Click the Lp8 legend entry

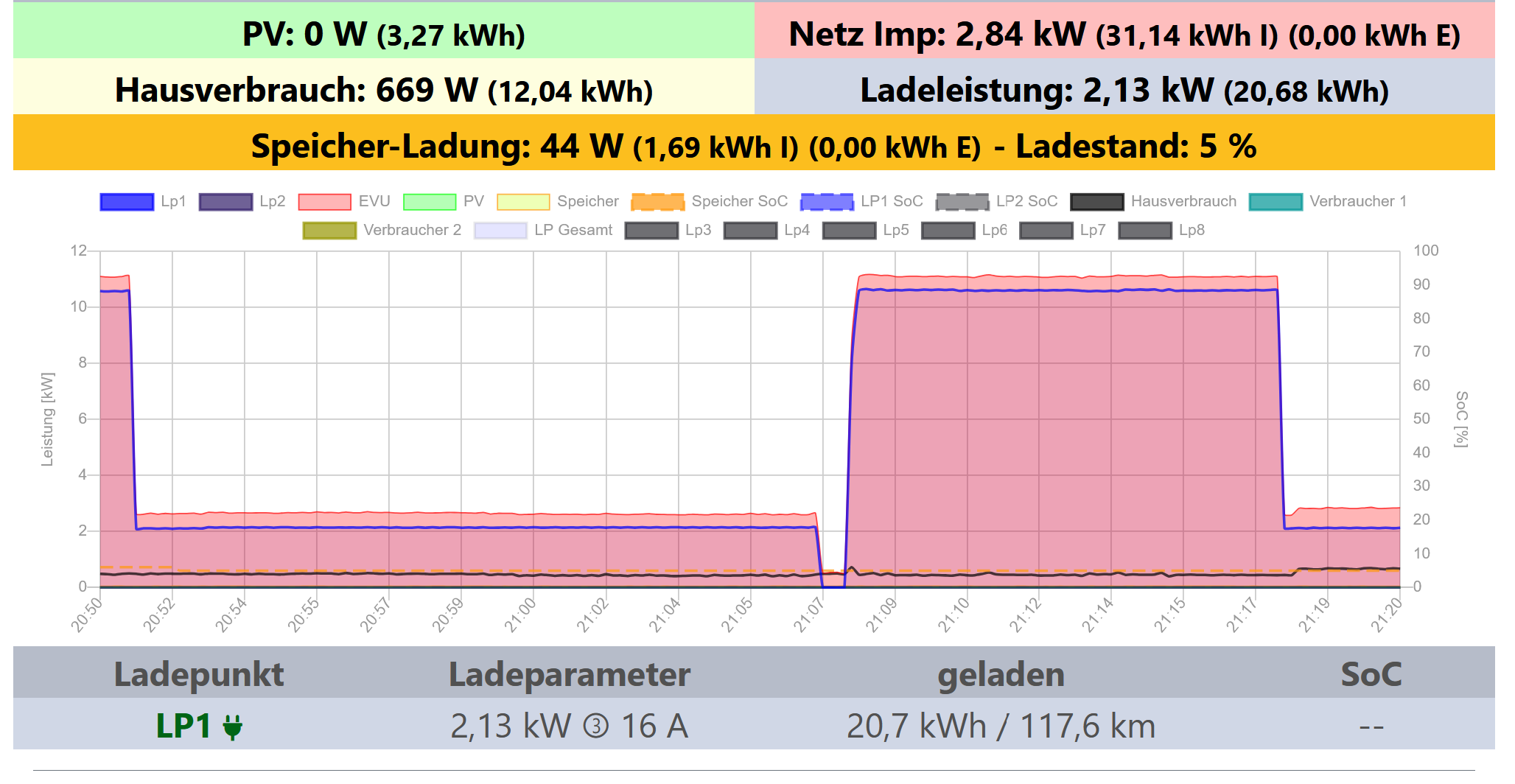[x=1145, y=231]
